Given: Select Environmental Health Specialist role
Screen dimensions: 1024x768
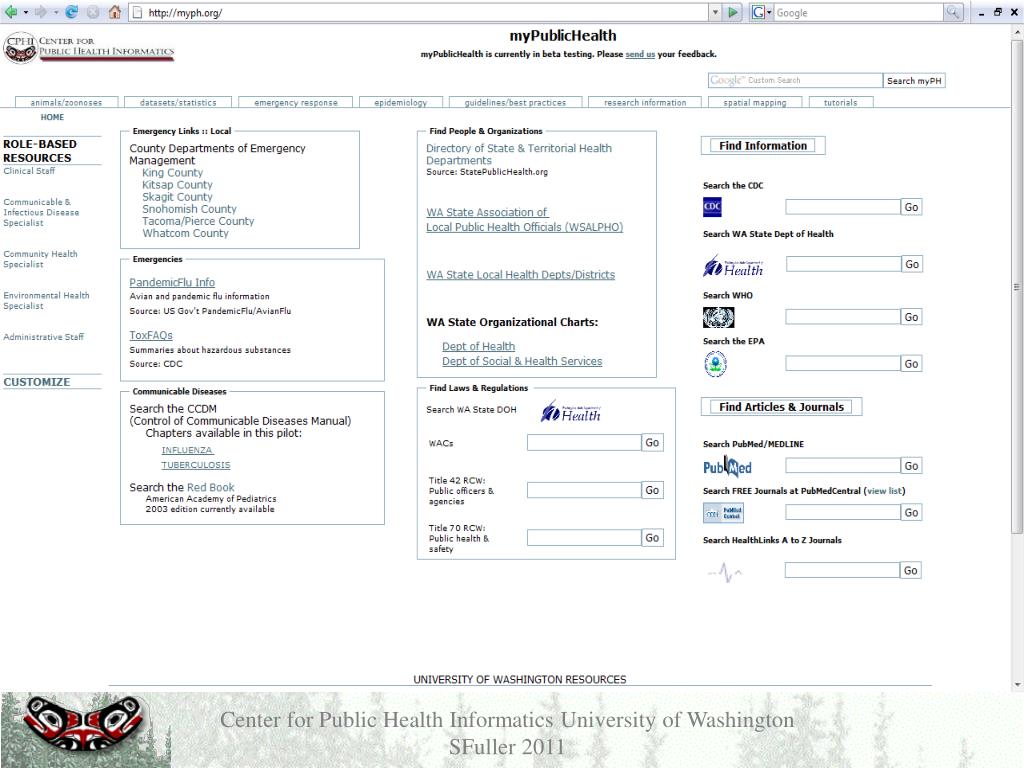Looking at the screenshot, I should click(46, 300).
